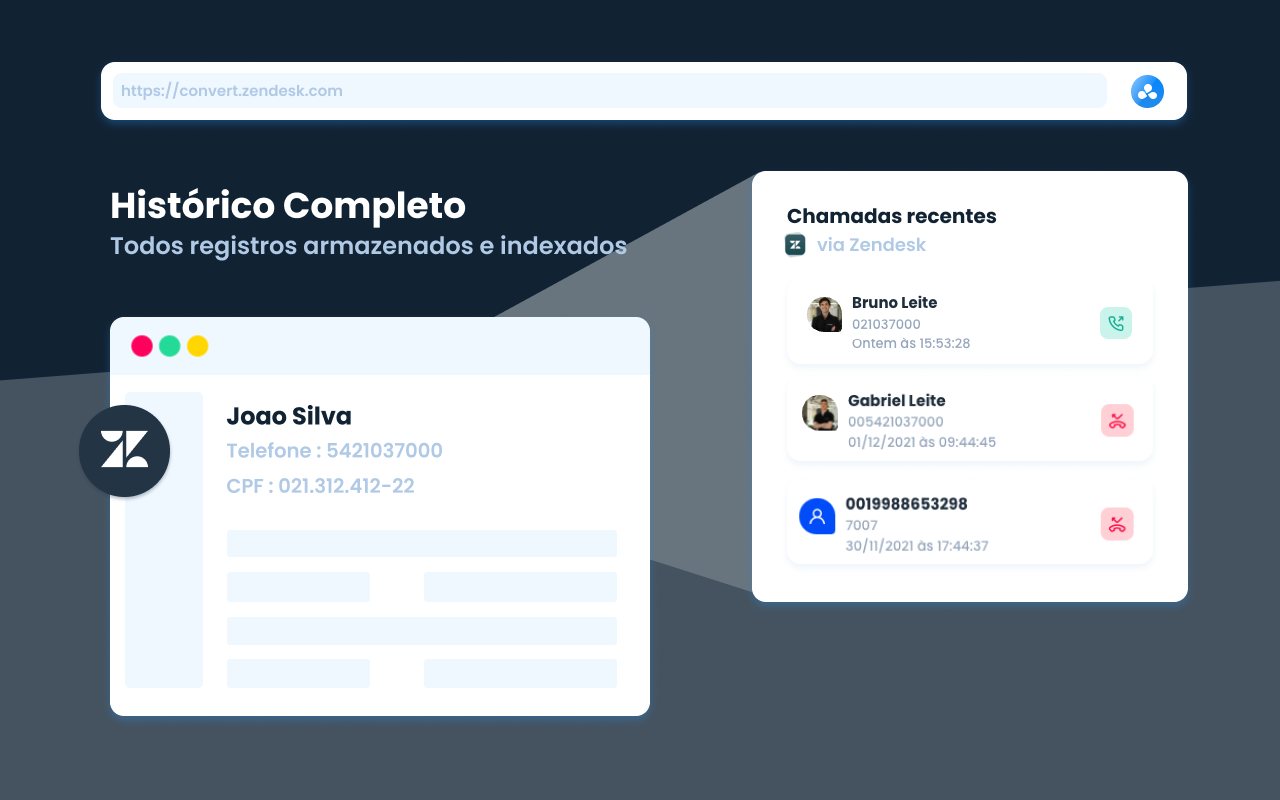Open Bruno Leite's profile photo
Viewport: 1280px width, 800px height.
click(x=825, y=314)
